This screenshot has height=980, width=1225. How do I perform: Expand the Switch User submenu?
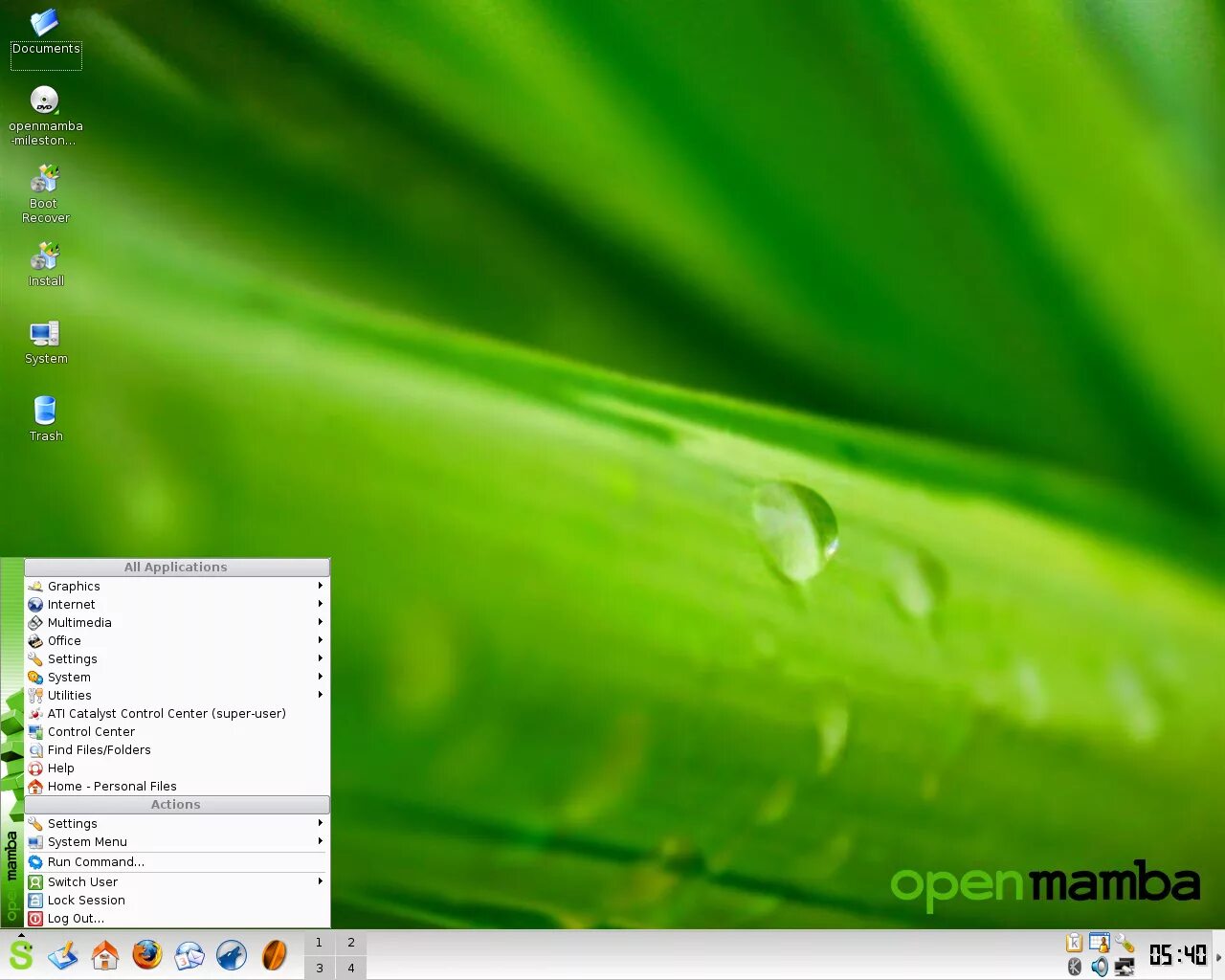(x=177, y=881)
